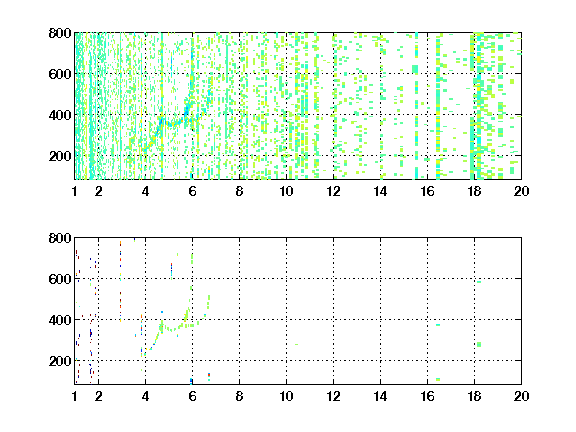Click the 400 y-axis label of top plot

pos(60,115)
